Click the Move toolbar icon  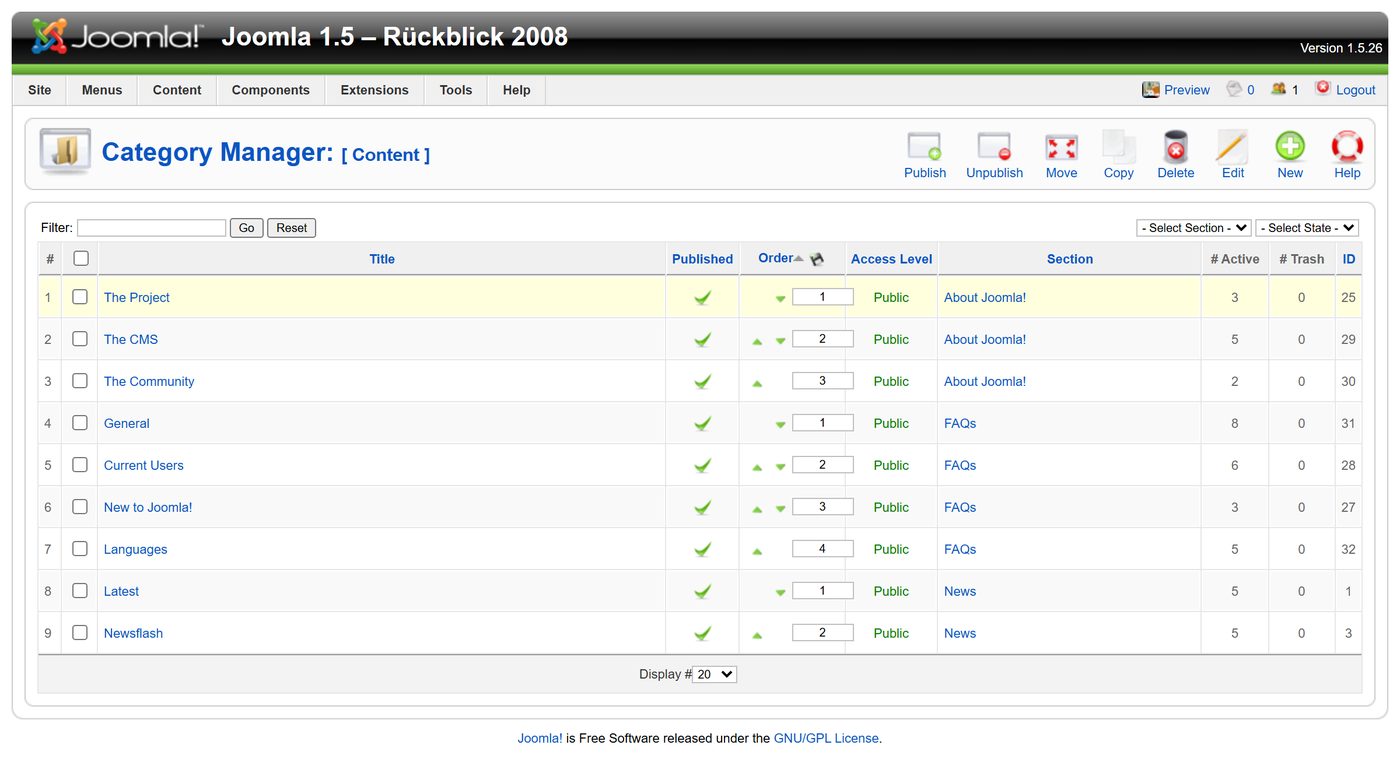(x=1061, y=148)
